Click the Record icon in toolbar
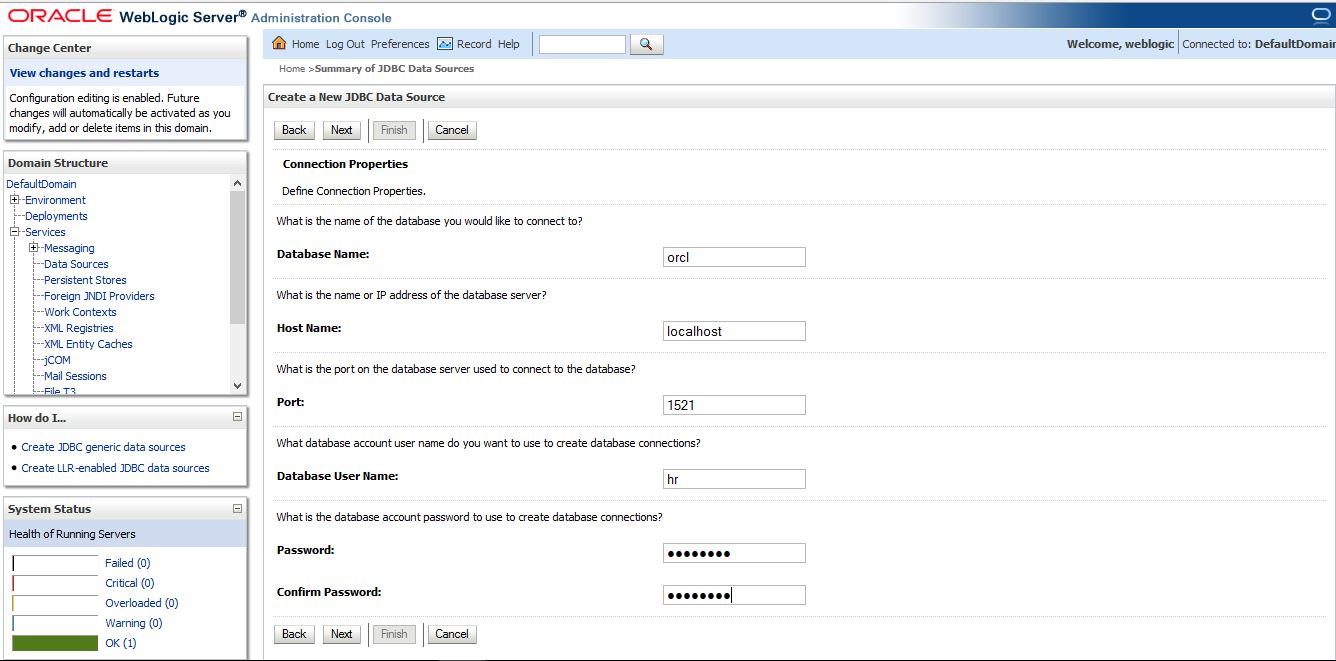Image resolution: width=1336 pixels, height=661 pixels. click(x=445, y=44)
